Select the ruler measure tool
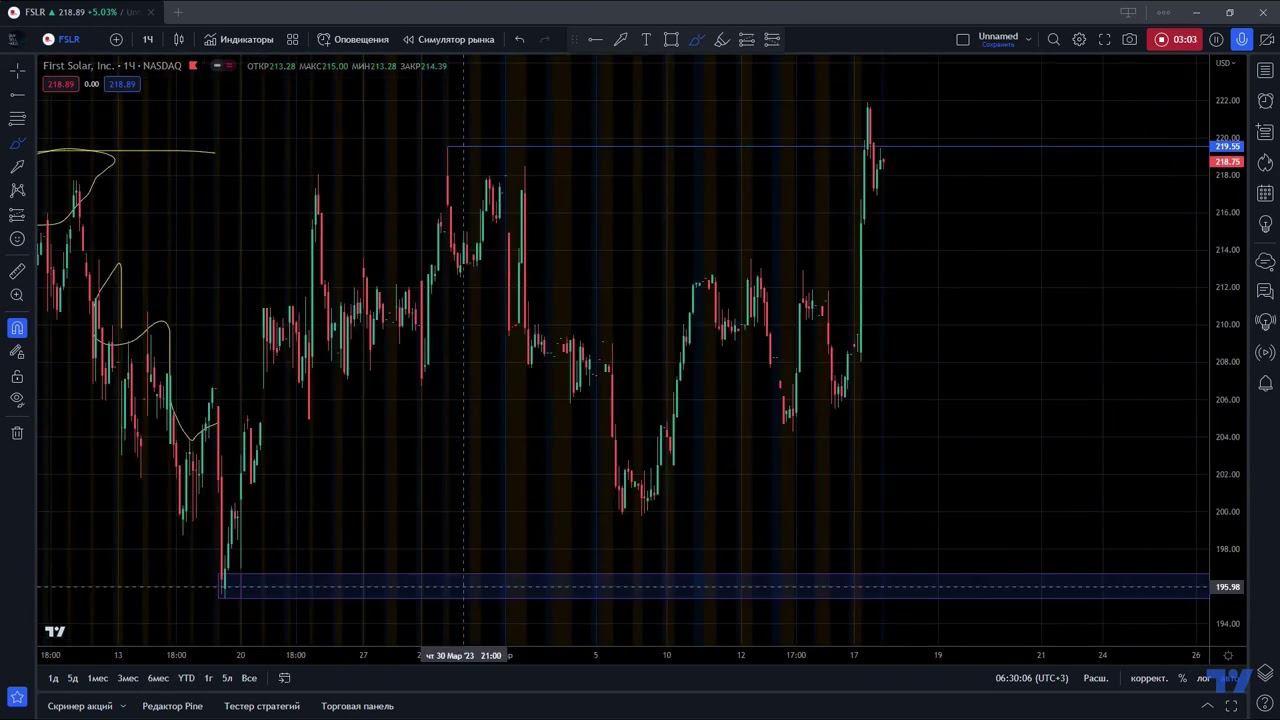The width and height of the screenshot is (1280, 720). pyautogui.click(x=17, y=271)
